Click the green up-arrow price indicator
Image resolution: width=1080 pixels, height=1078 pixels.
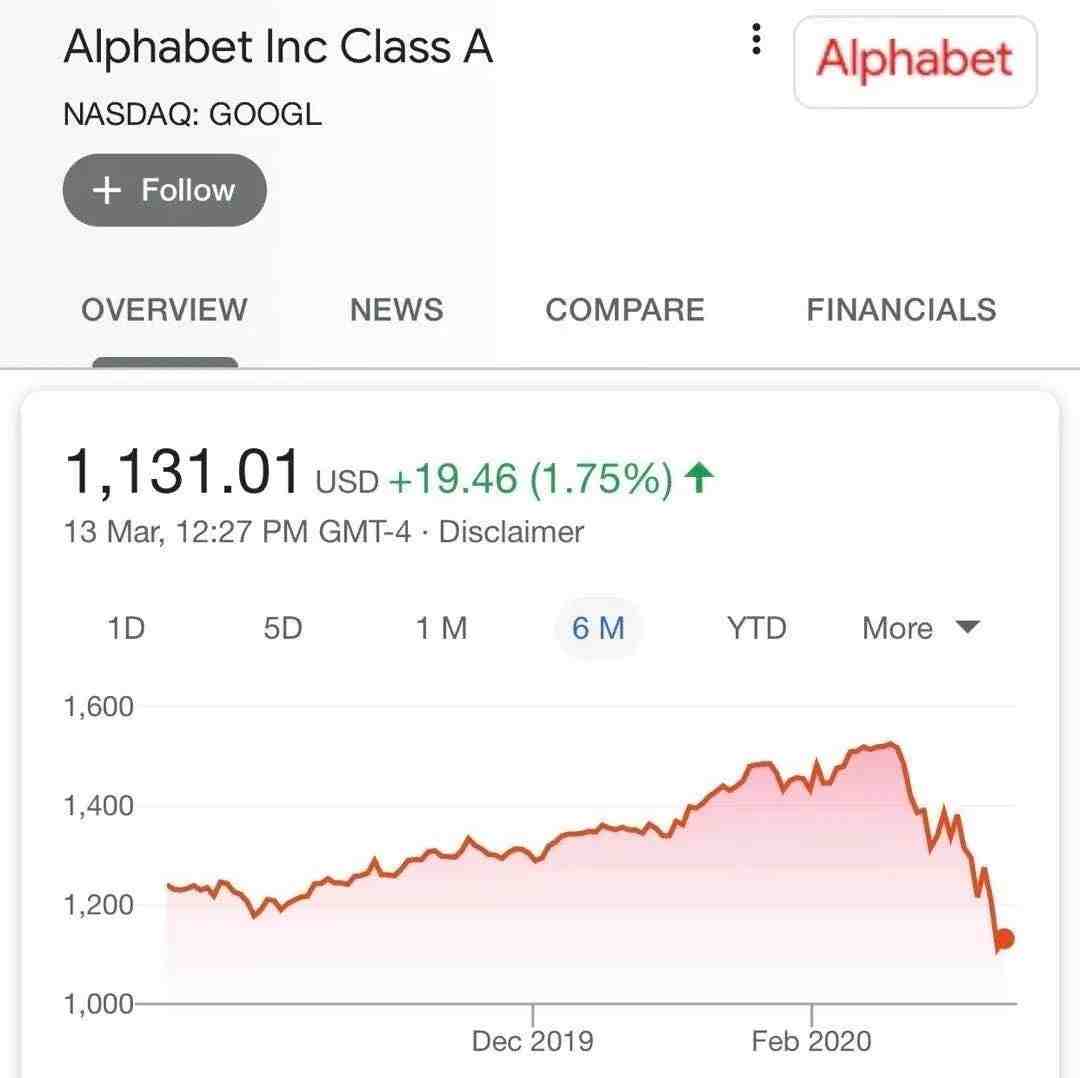pos(699,477)
